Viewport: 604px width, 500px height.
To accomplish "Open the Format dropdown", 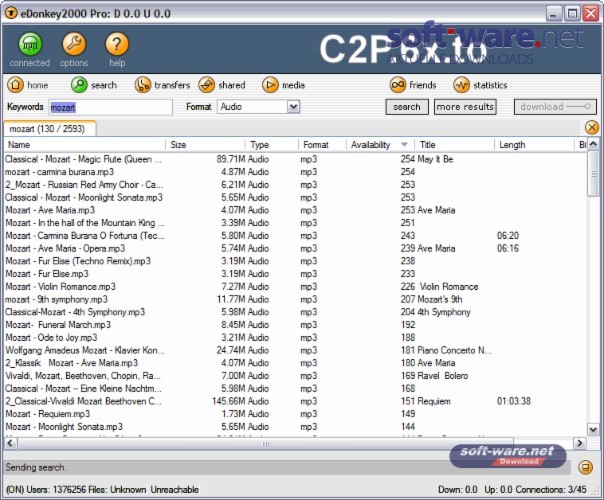I will (293, 107).
